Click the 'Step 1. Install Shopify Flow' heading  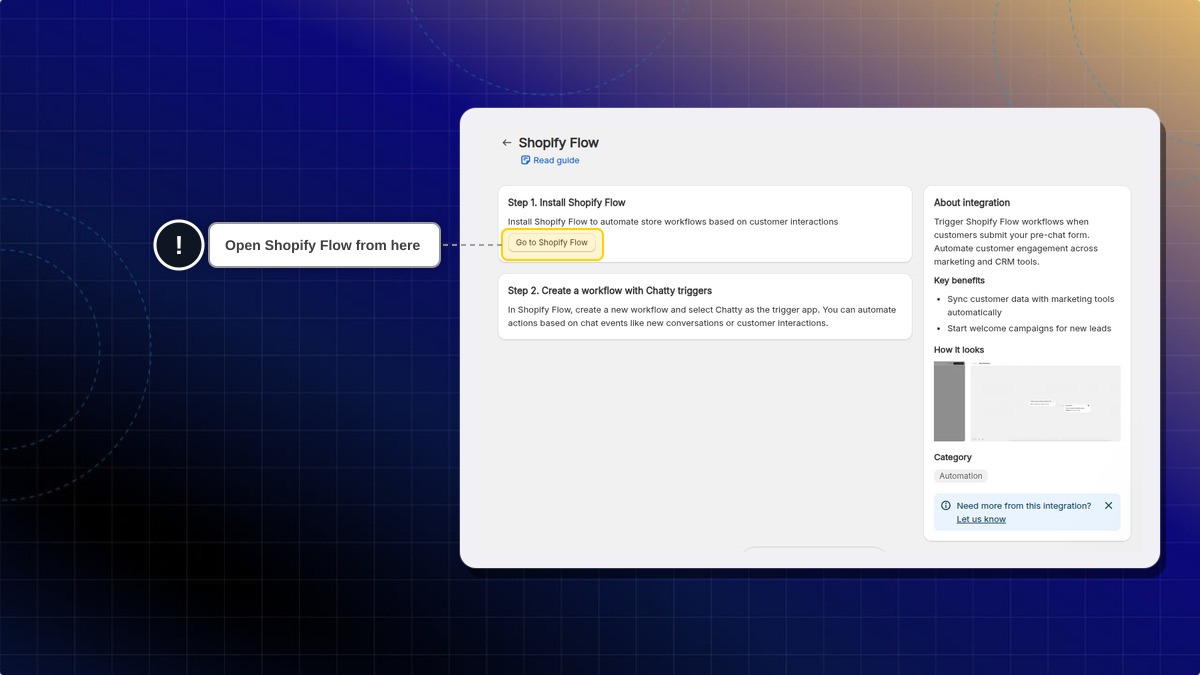pyautogui.click(x=567, y=203)
